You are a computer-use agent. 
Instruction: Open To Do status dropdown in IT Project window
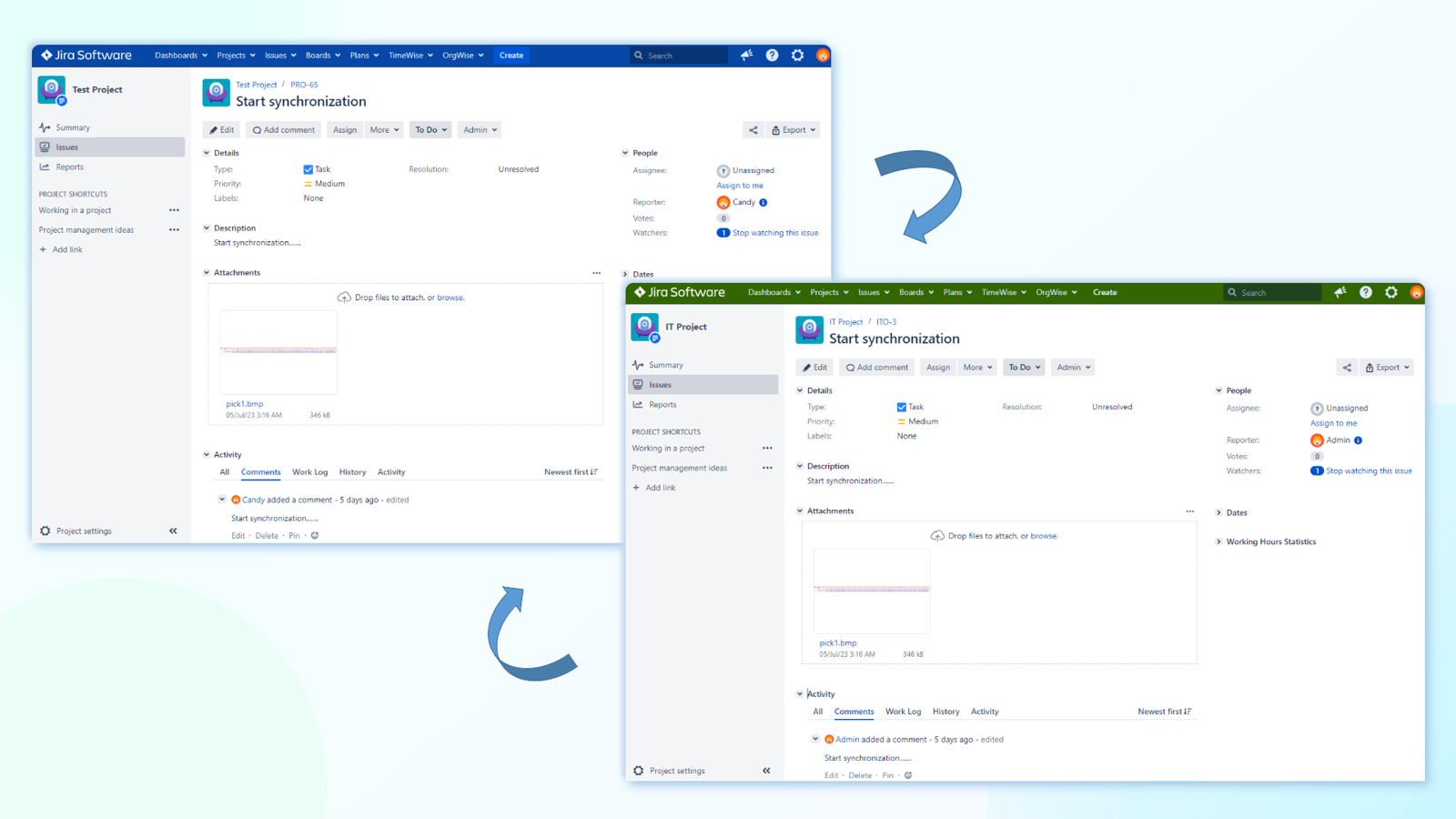(1024, 368)
